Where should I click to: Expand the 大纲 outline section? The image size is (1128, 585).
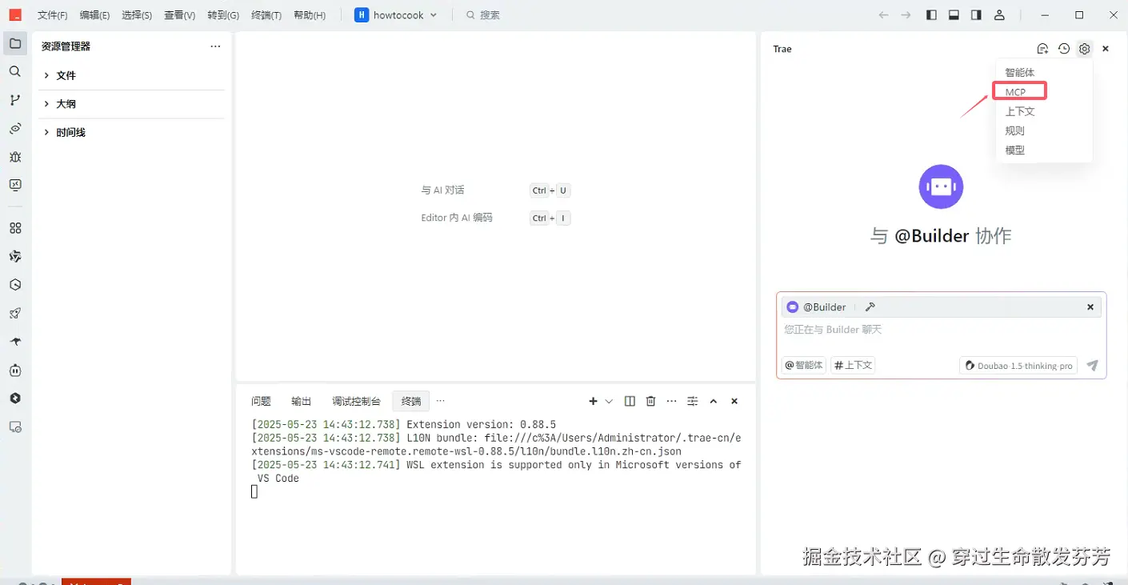(132, 104)
